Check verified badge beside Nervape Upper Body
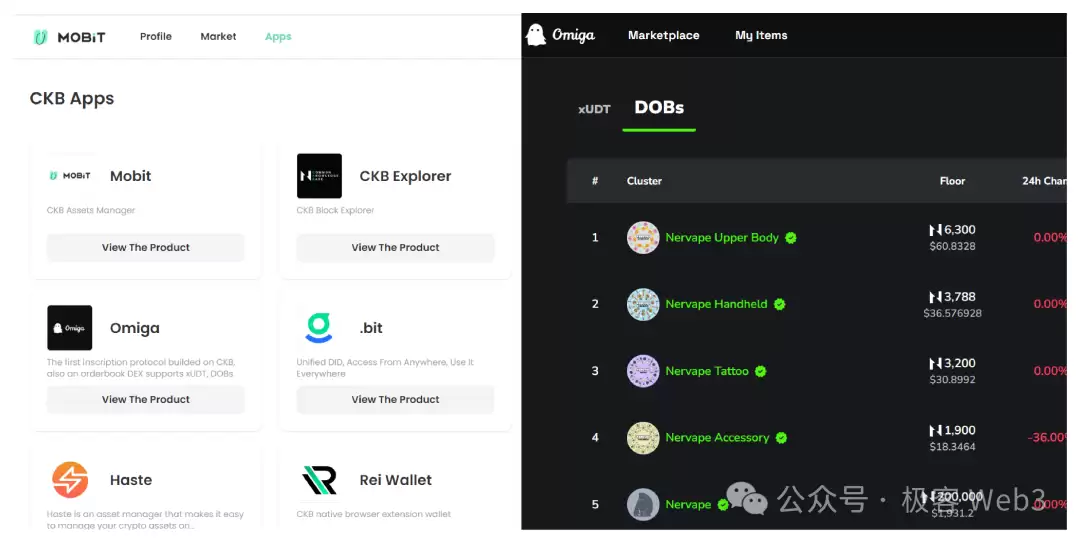The image size is (1080, 543). (791, 238)
